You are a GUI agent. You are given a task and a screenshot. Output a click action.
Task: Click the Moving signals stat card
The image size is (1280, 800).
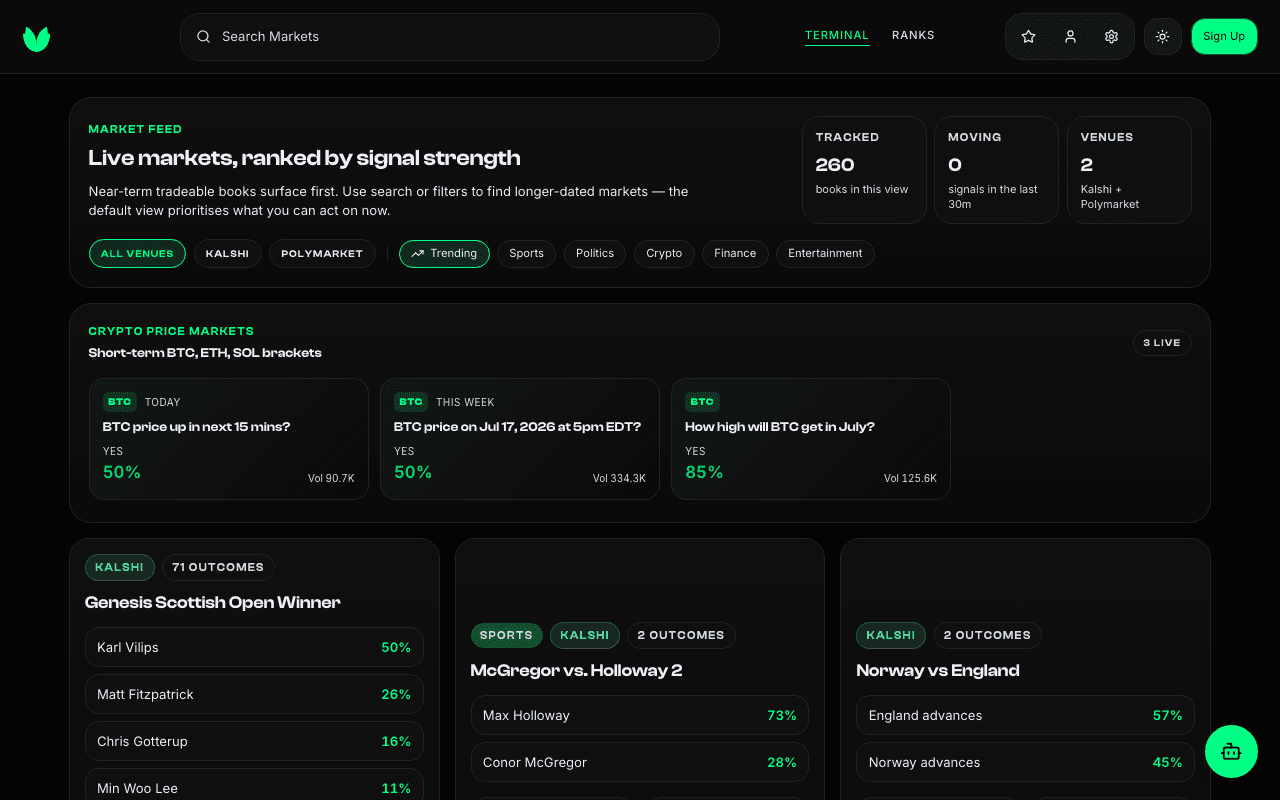996,170
